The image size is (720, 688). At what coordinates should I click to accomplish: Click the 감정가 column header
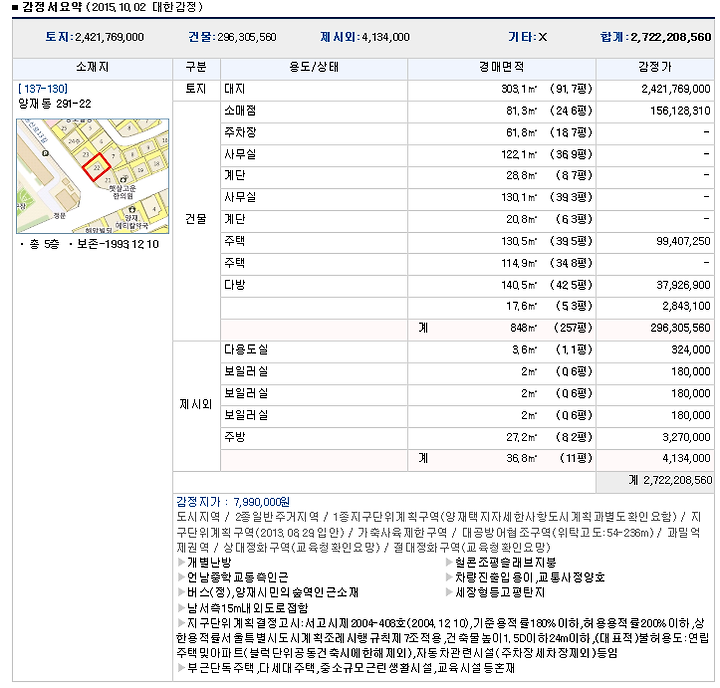click(655, 67)
